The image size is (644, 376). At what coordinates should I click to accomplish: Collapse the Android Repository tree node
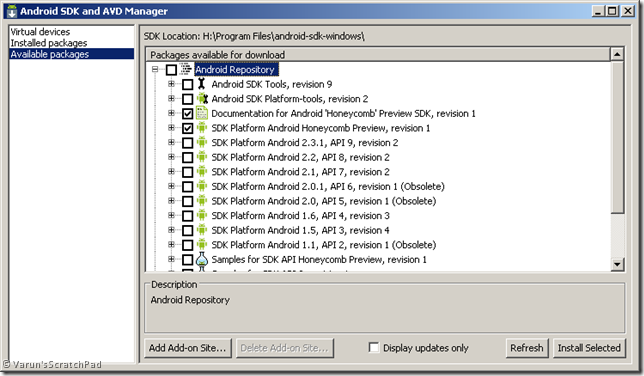click(x=155, y=69)
